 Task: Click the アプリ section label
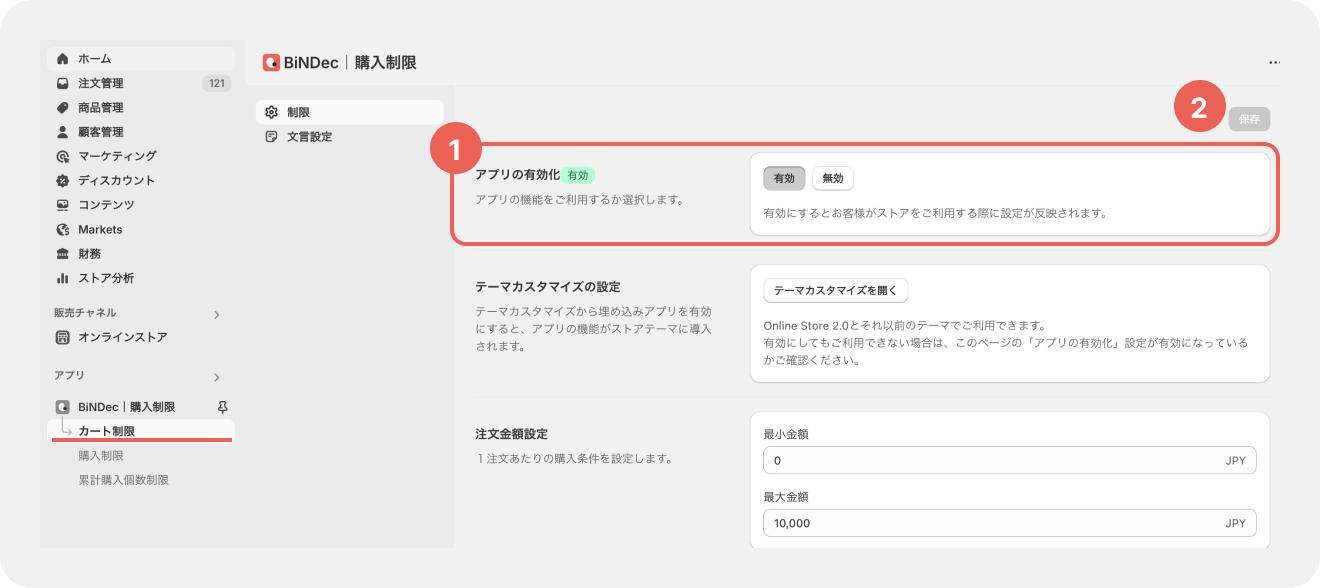point(69,375)
